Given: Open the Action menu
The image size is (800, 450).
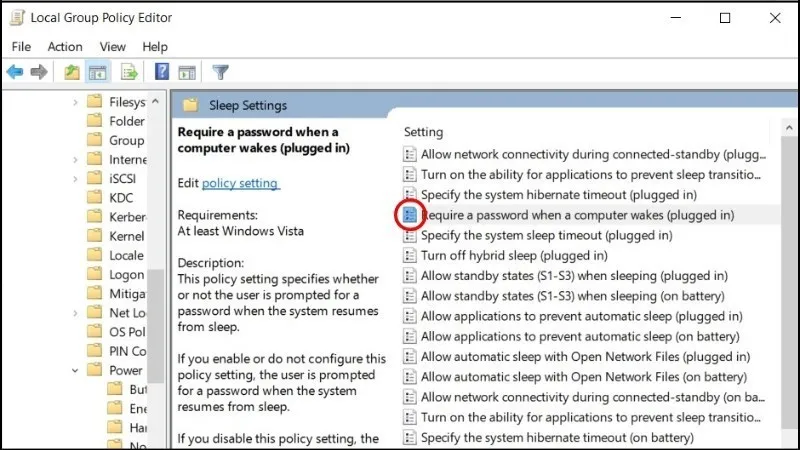Looking at the screenshot, I should pos(65,46).
